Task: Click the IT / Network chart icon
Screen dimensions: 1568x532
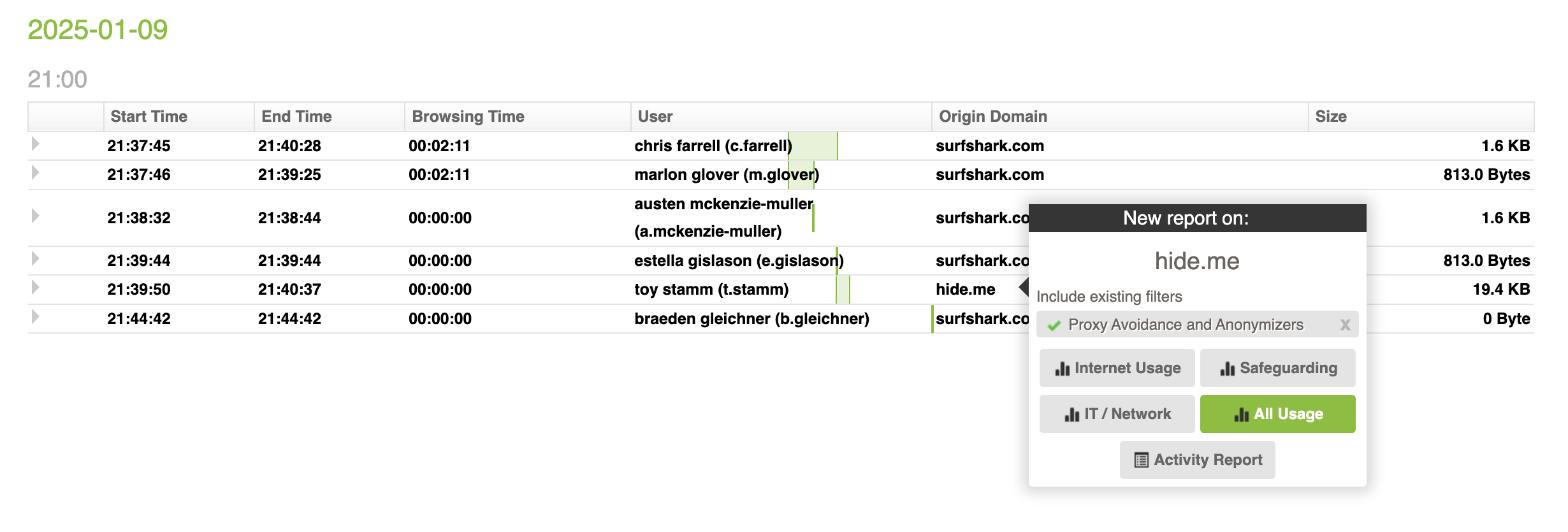Action: coord(1071,415)
